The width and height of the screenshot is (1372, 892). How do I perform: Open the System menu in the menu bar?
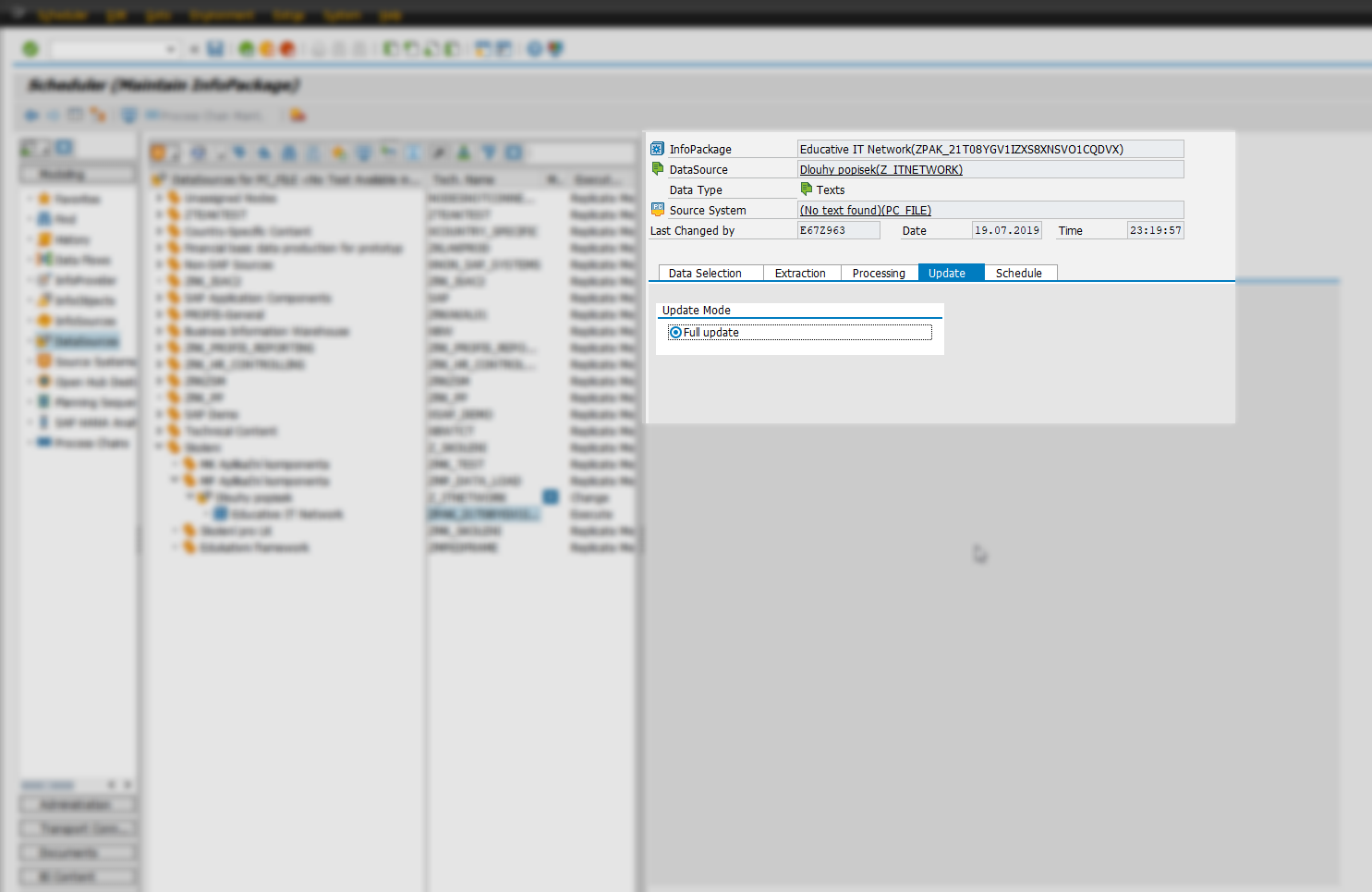[342, 14]
